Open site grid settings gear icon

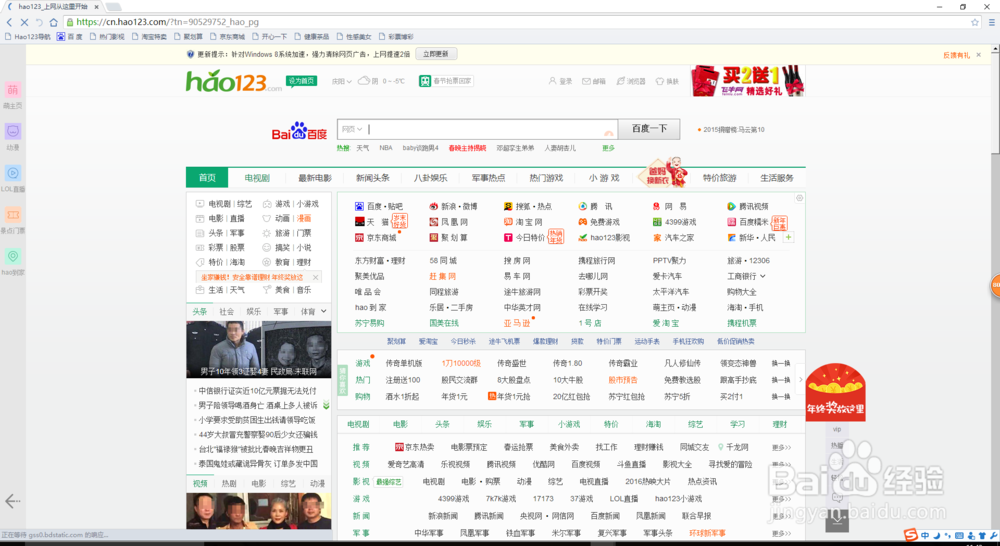pos(799,198)
